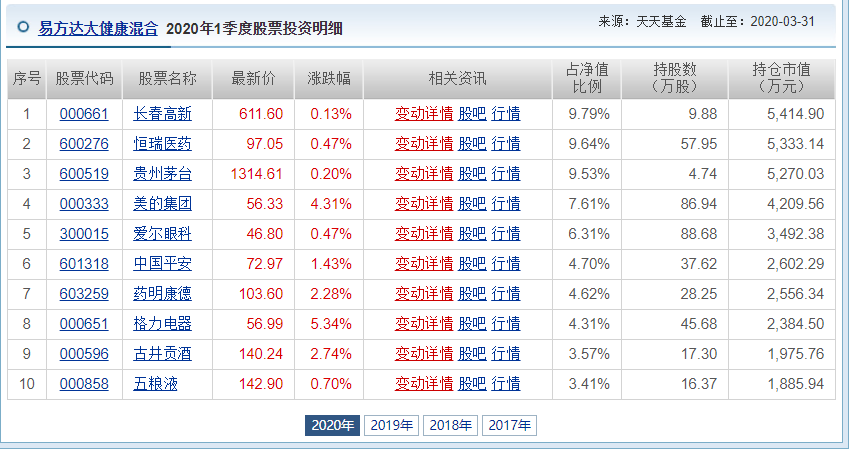Open 股吧 for 五粮液
The height and width of the screenshot is (451, 853).
[472, 384]
